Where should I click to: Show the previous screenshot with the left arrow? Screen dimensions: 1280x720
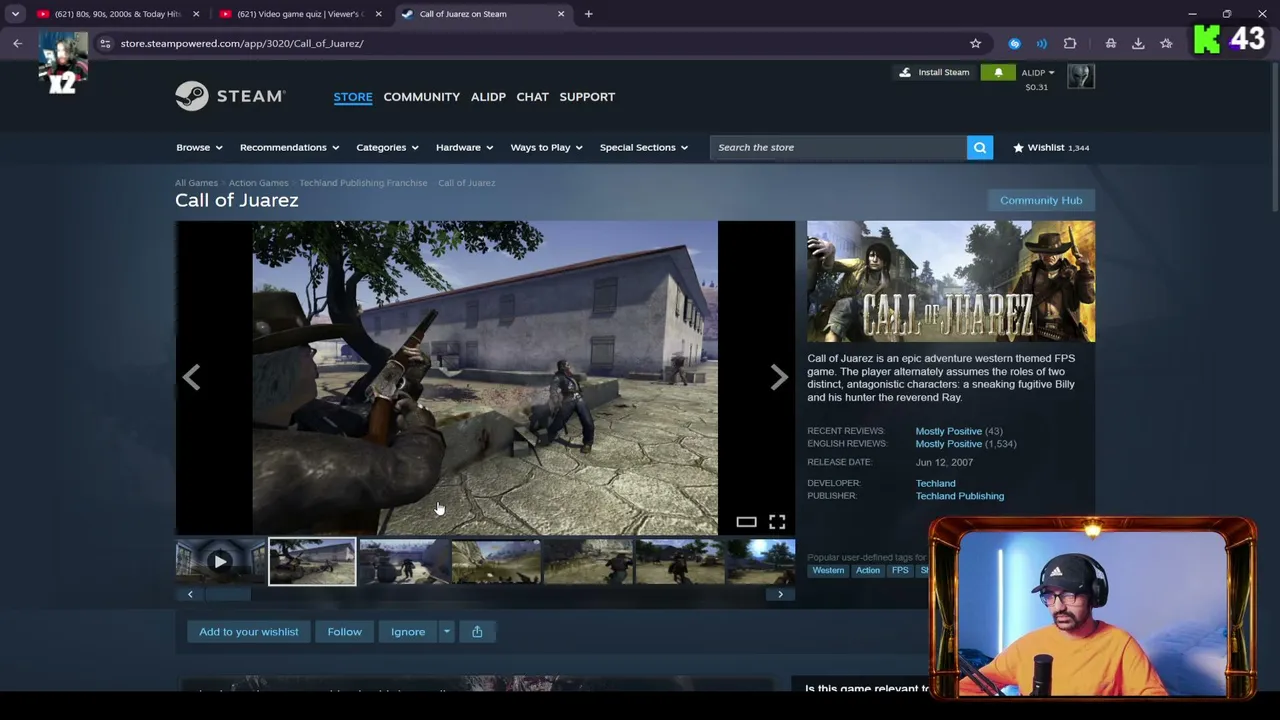tap(191, 377)
